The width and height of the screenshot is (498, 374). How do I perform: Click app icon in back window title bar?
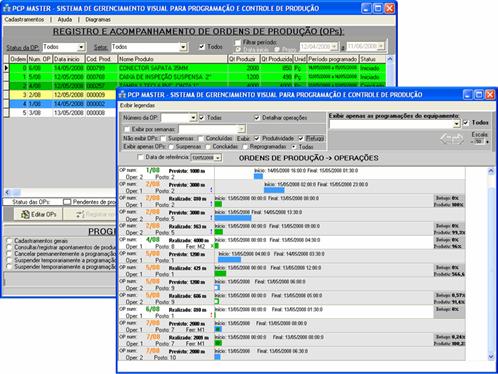coord(7,8)
